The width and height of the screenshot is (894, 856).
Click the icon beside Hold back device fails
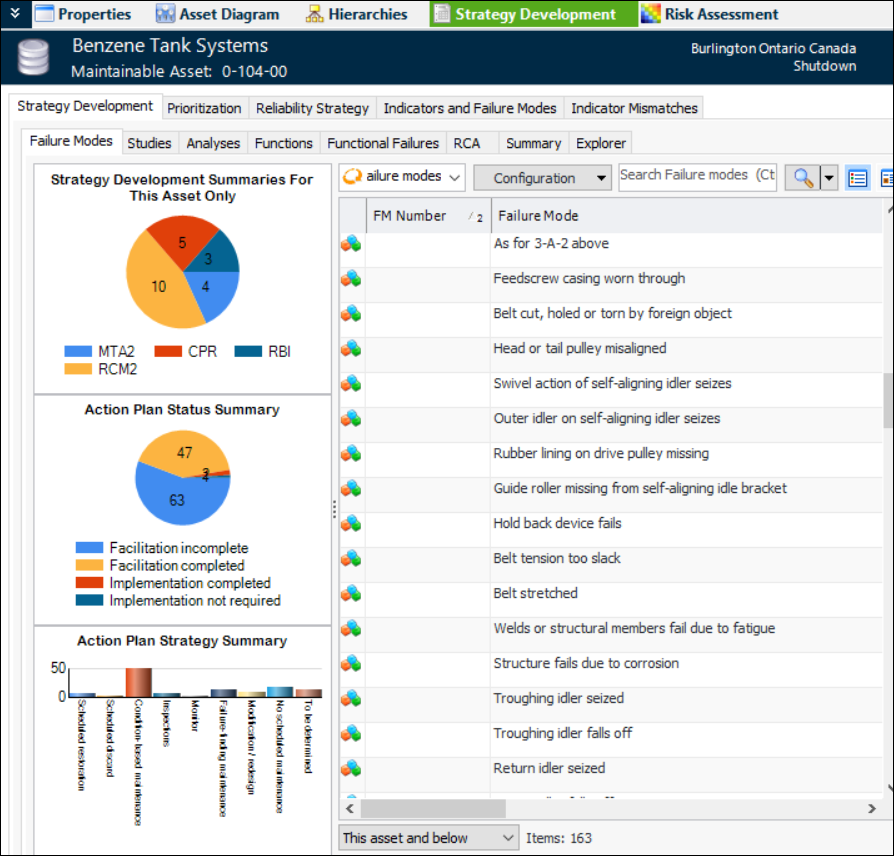pyautogui.click(x=351, y=524)
